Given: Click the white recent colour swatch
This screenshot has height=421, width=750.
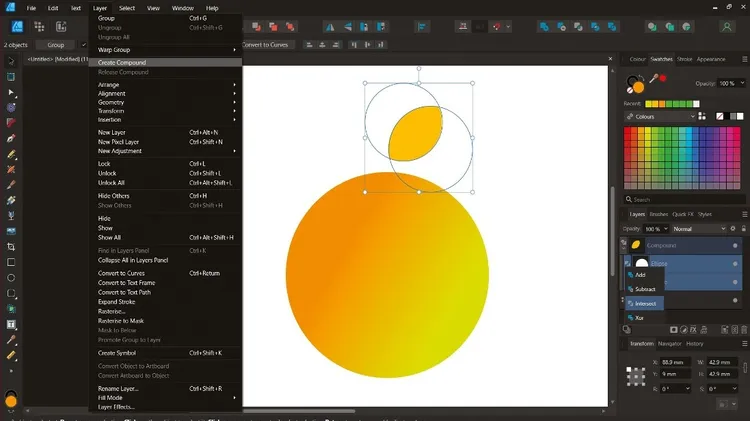Looking at the screenshot, I should pos(696,104).
